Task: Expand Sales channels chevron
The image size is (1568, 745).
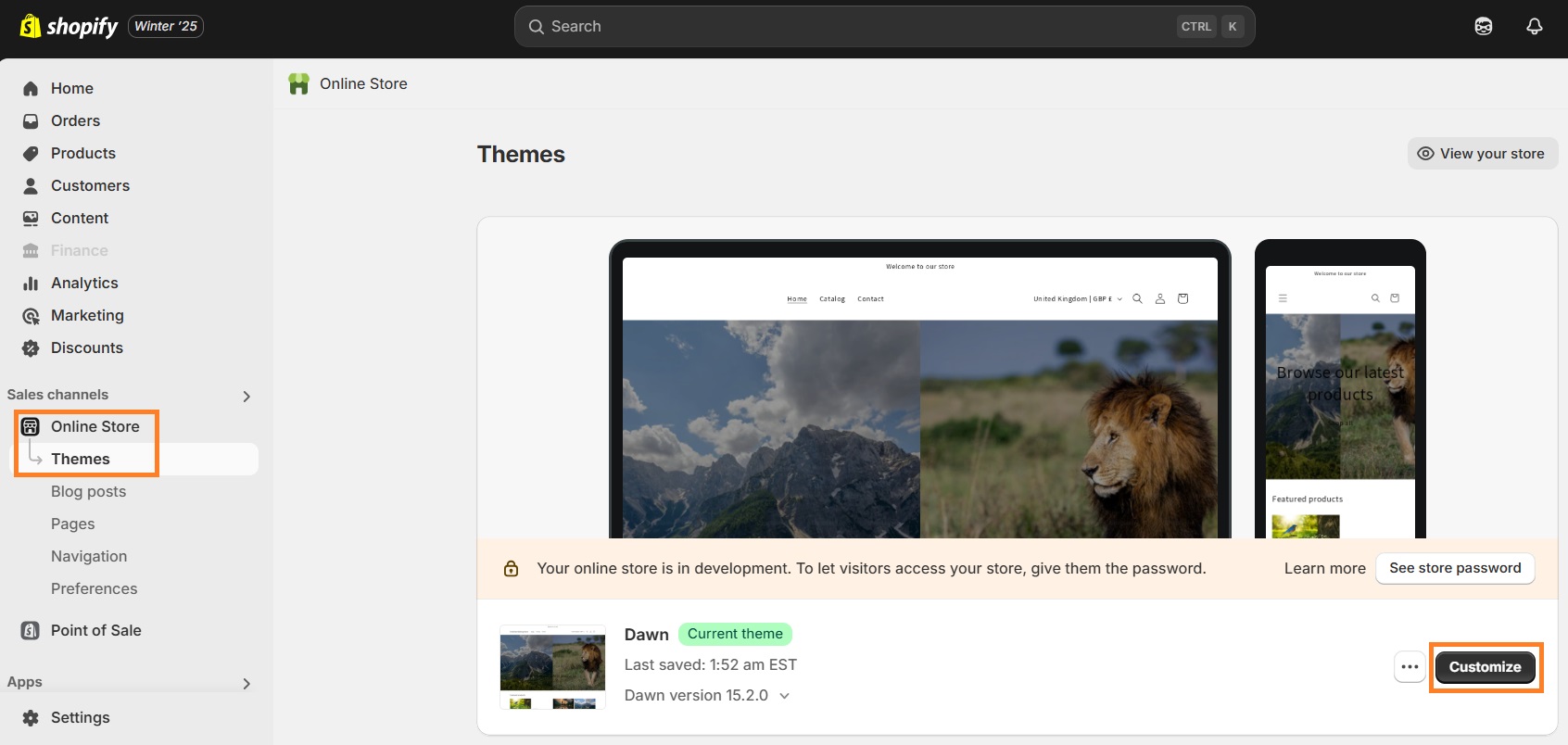Action: pyautogui.click(x=247, y=397)
